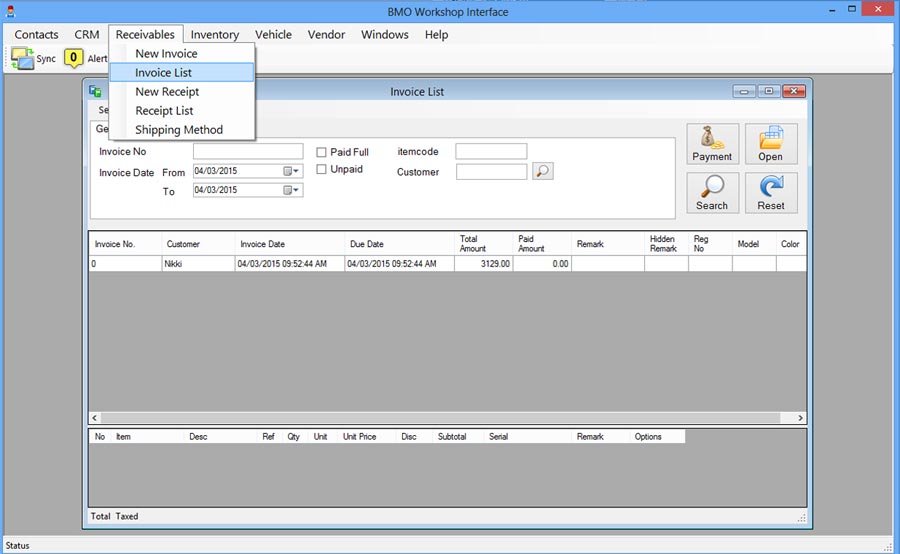The image size is (900, 554).
Task: Click the Desc column header
Action: pyautogui.click(x=220, y=437)
